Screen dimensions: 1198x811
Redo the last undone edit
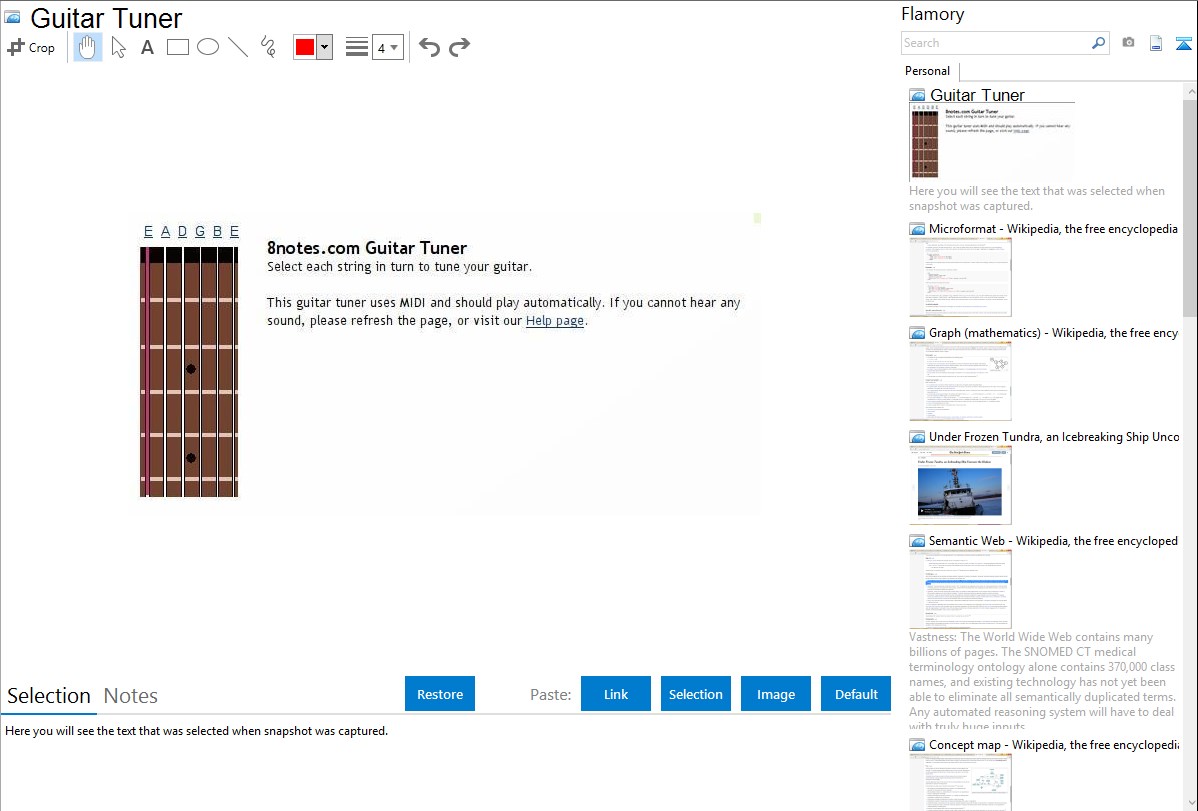coord(459,47)
